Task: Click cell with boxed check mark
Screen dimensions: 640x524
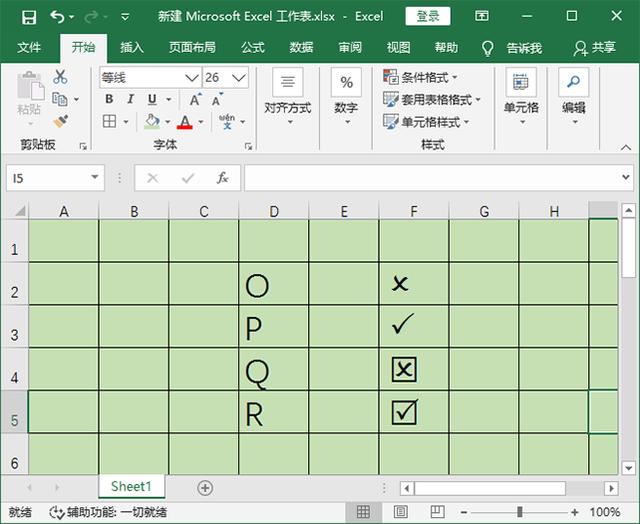Action: coord(414,412)
